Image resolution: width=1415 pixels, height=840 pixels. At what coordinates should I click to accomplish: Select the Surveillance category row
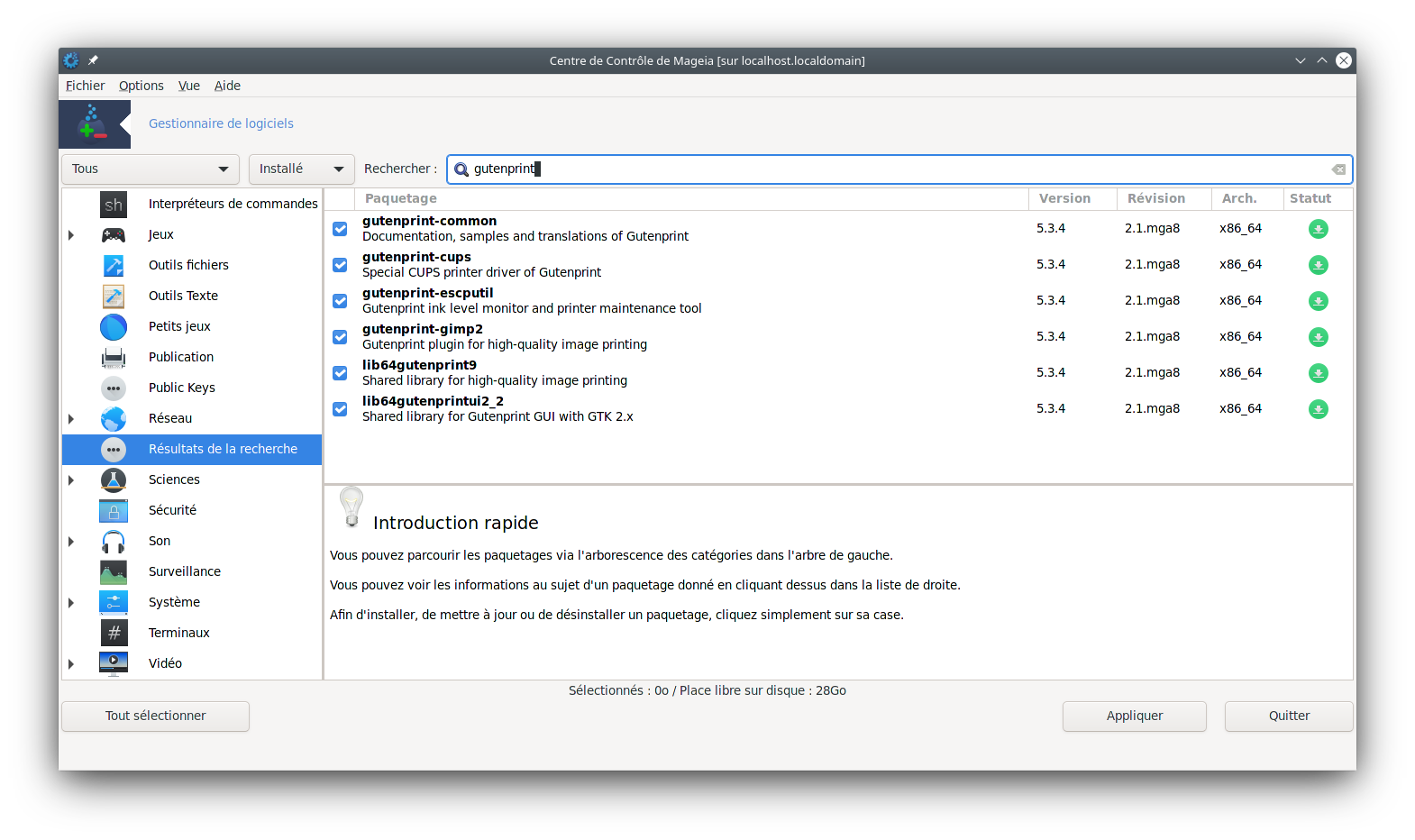tap(192, 572)
